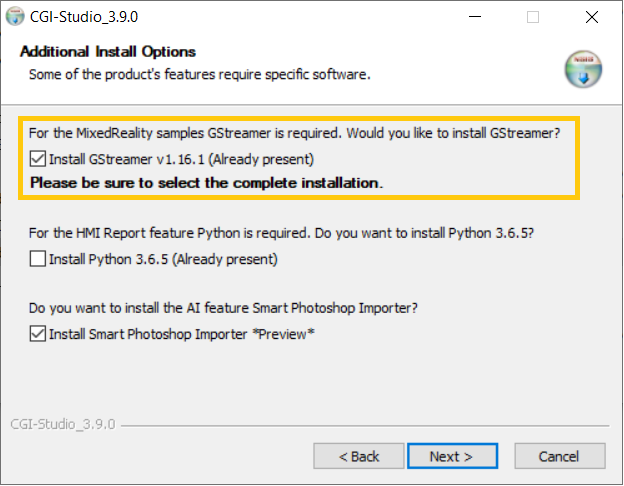Minimize the CGI-Studio_3.9.0 installer window
This screenshot has width=624, height=486.
click(474, 17)
